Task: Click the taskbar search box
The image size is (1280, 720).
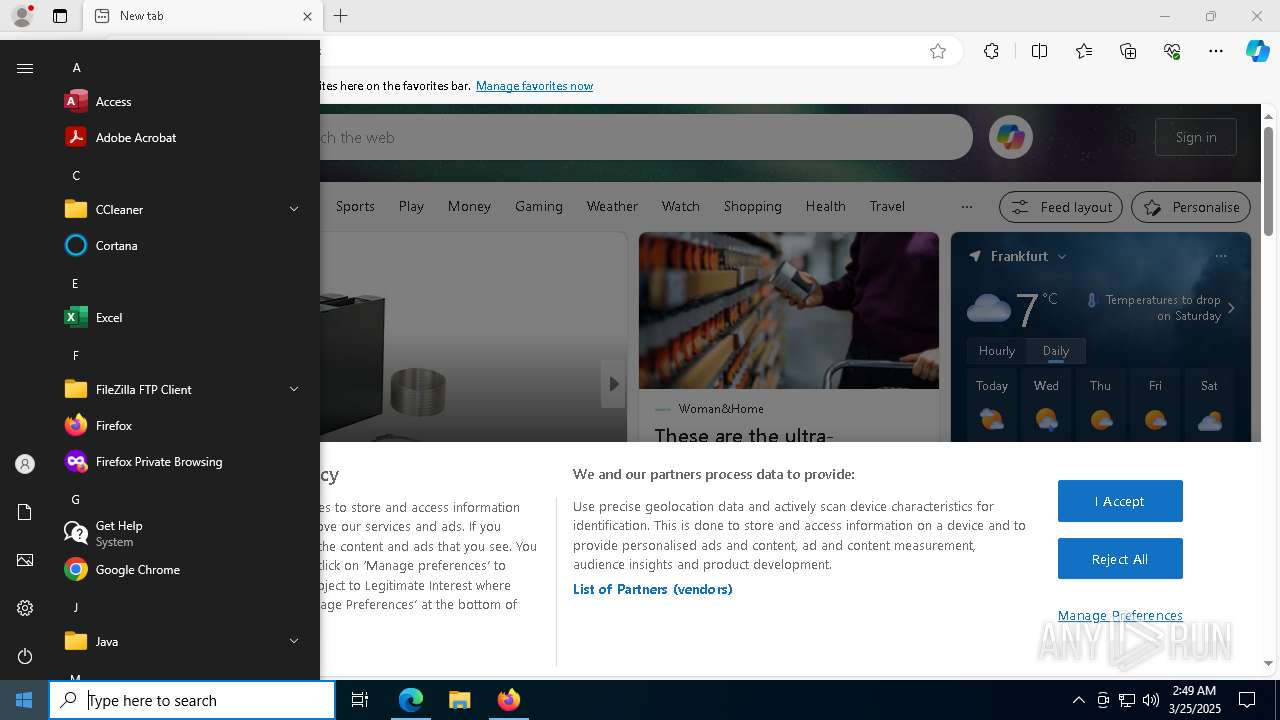Action: [x=192, y=700]
